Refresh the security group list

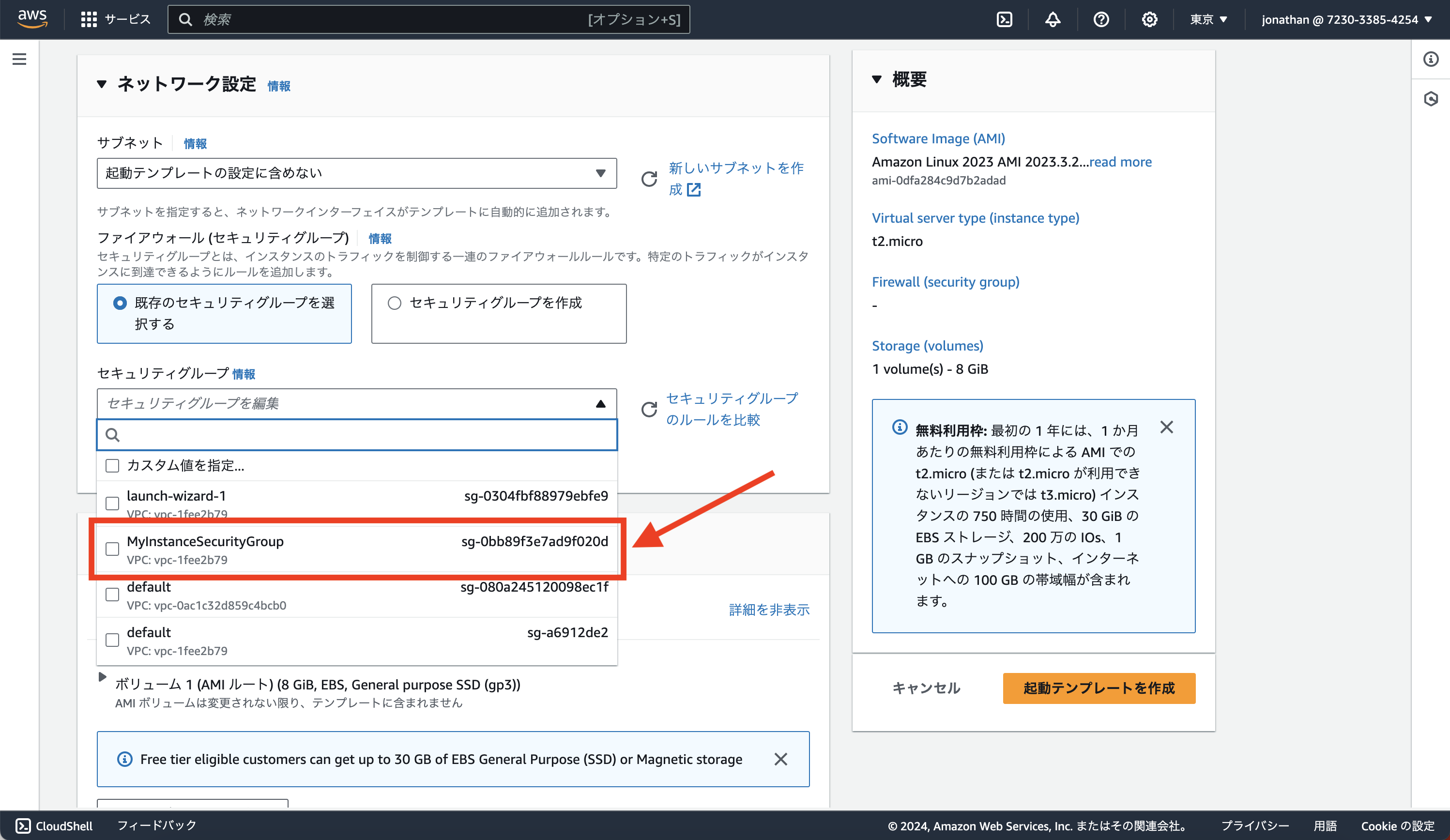pos(649,410)
